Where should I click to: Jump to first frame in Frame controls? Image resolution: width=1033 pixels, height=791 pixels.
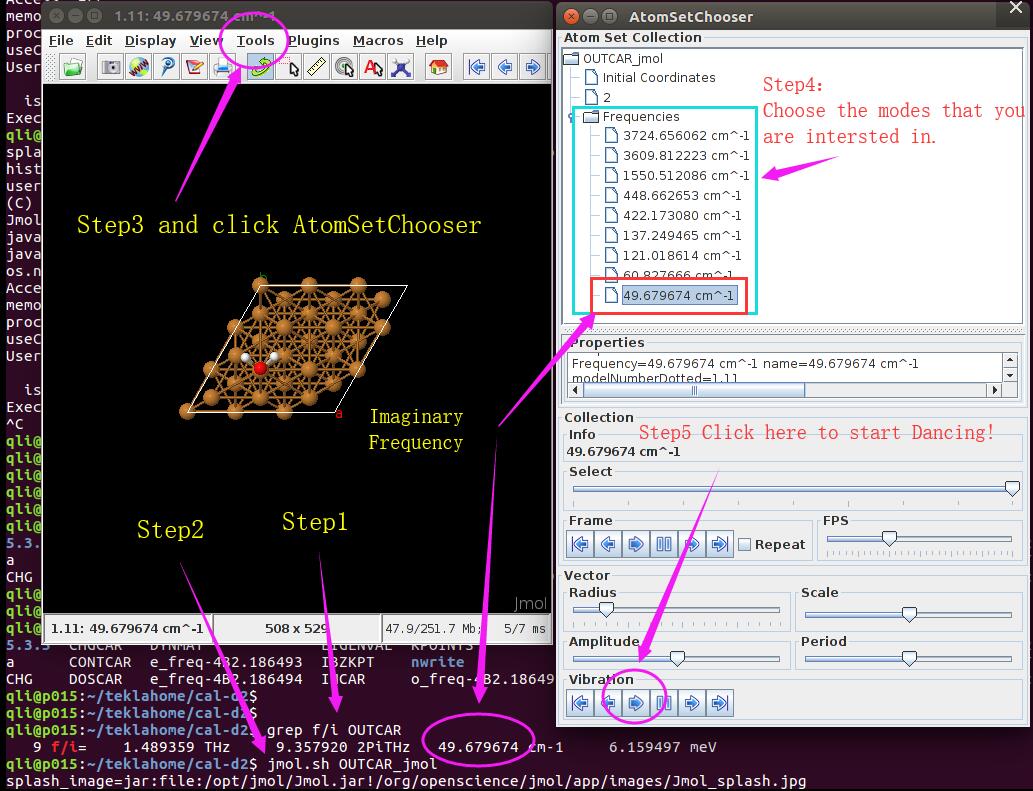(x=579, y=545)
